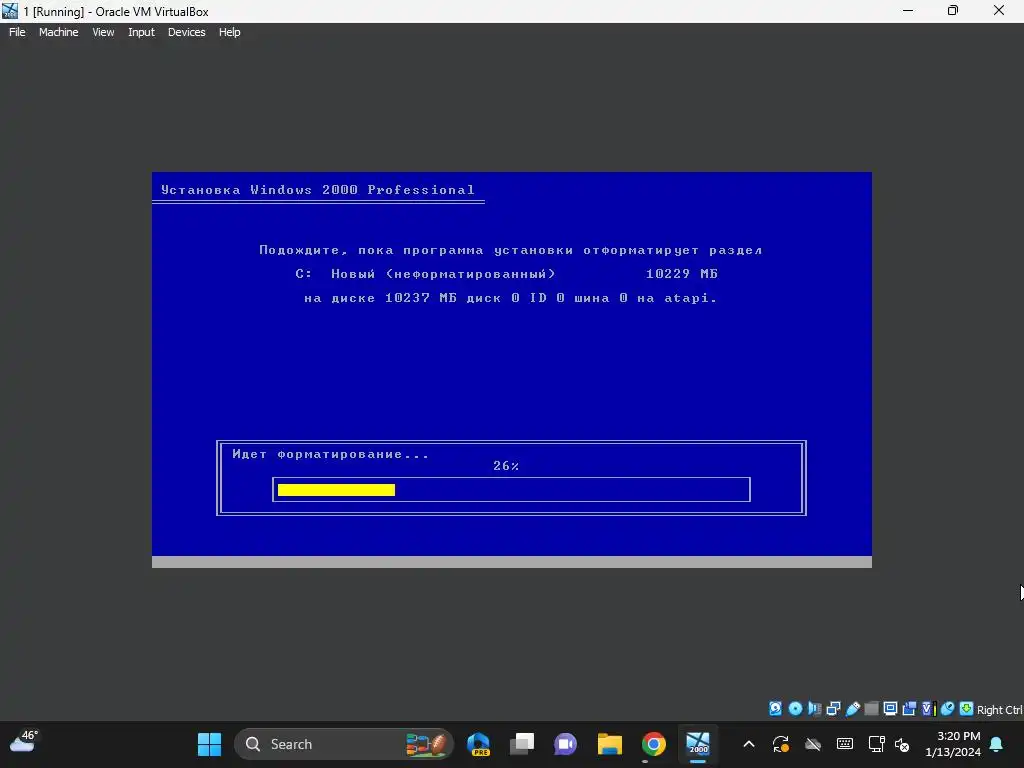
Task: Click the virtual display status icon
Action: [890, 709]
